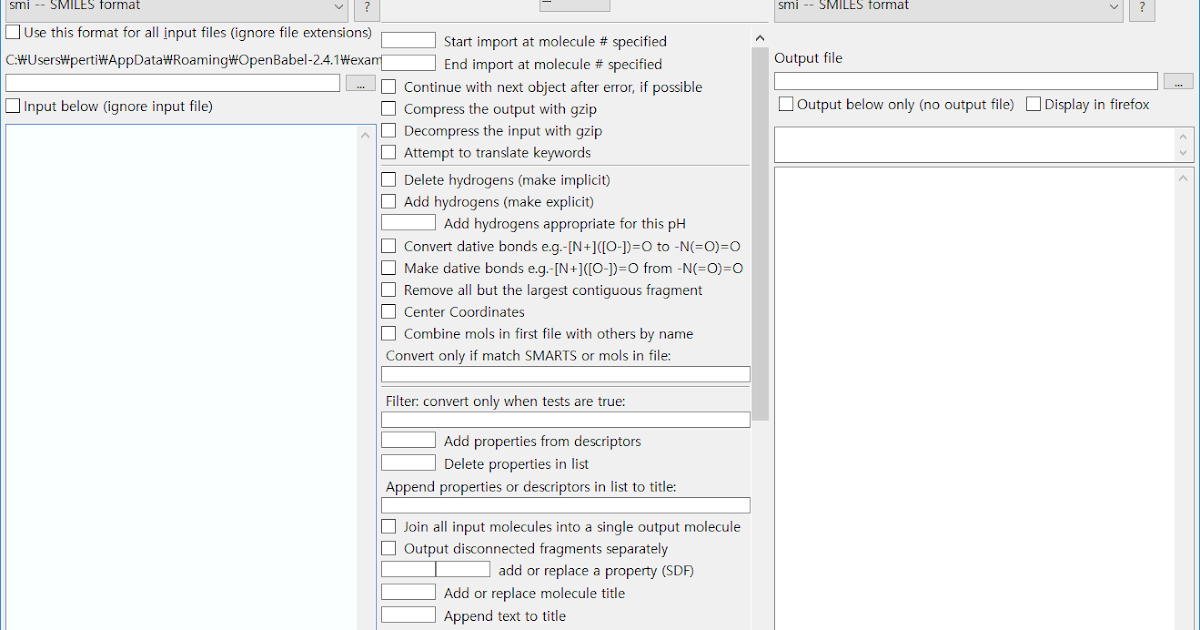Screen dimensions: 1200x630
Task: Click 'Start import at molecule #' field
Action: point(408,41)
